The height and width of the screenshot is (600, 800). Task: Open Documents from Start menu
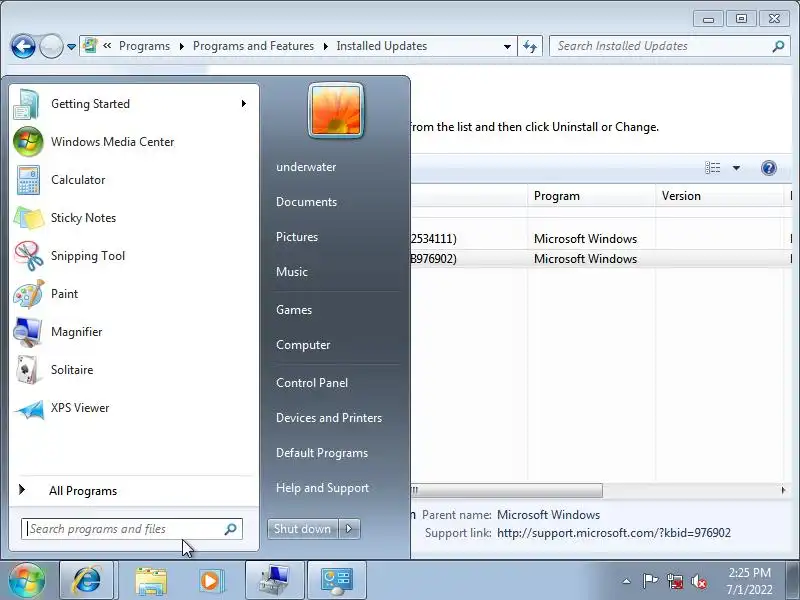pos(307,202)
